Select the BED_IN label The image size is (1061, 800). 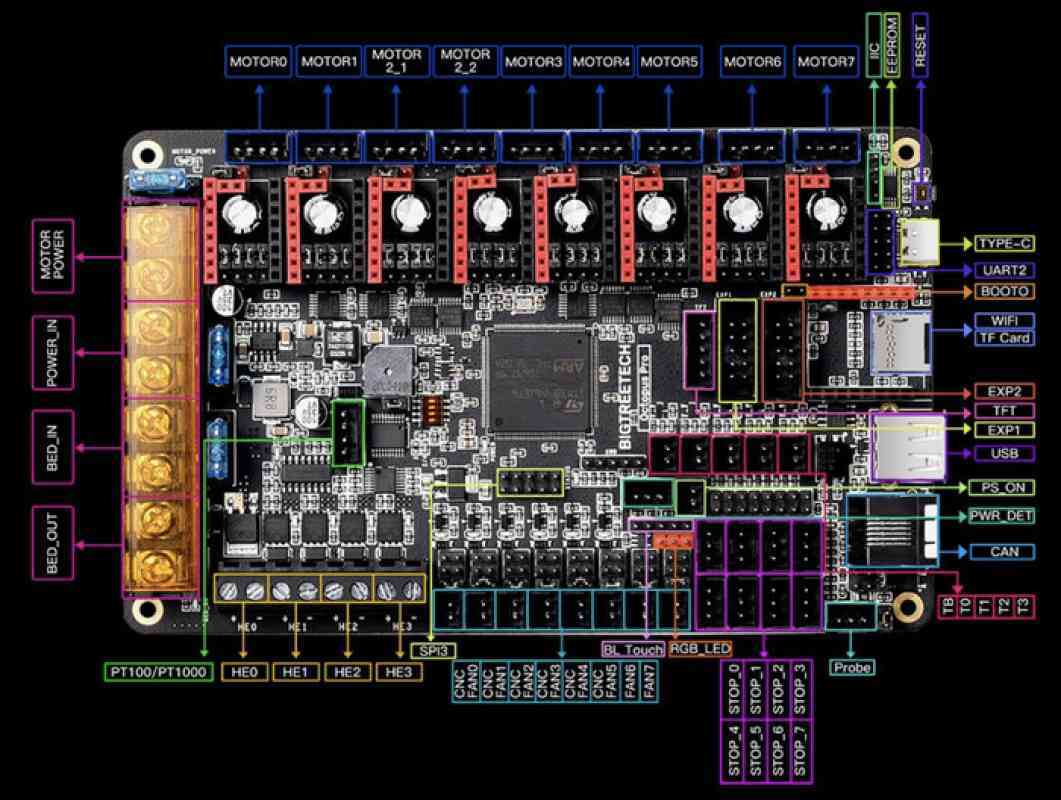(53, 447)
